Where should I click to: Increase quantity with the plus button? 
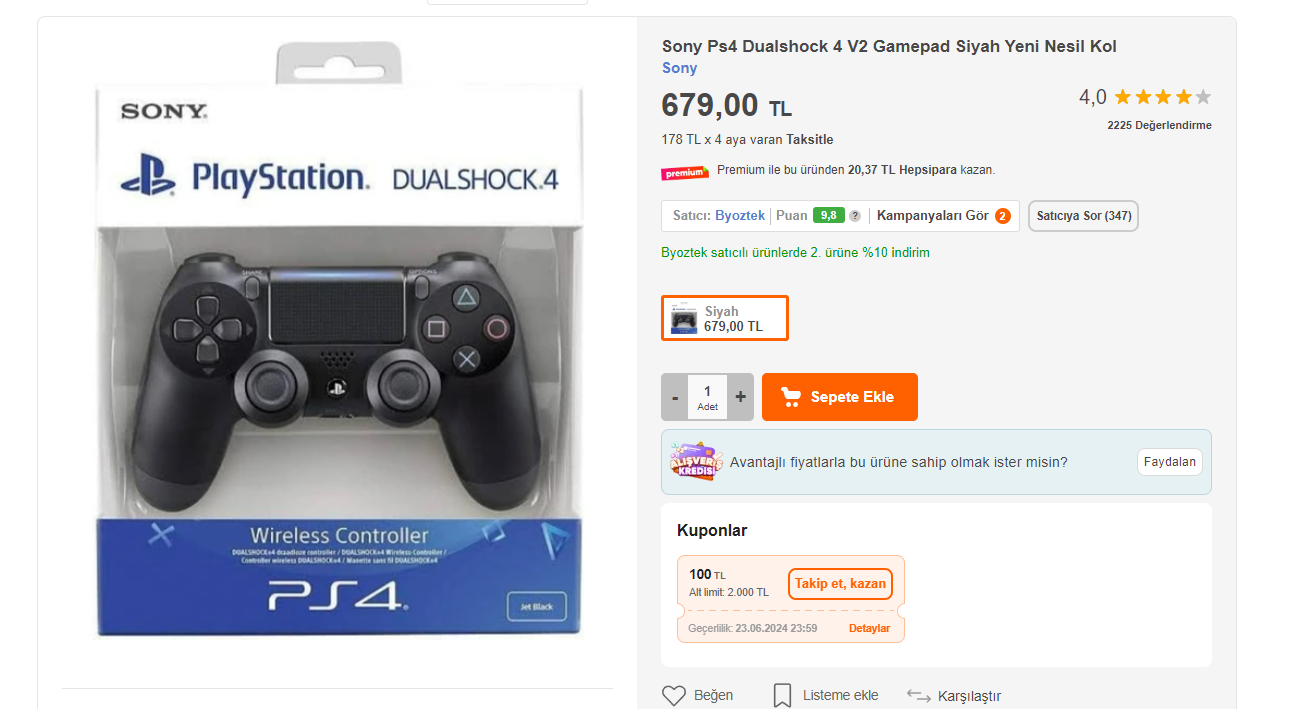click(x=740, y=397)
